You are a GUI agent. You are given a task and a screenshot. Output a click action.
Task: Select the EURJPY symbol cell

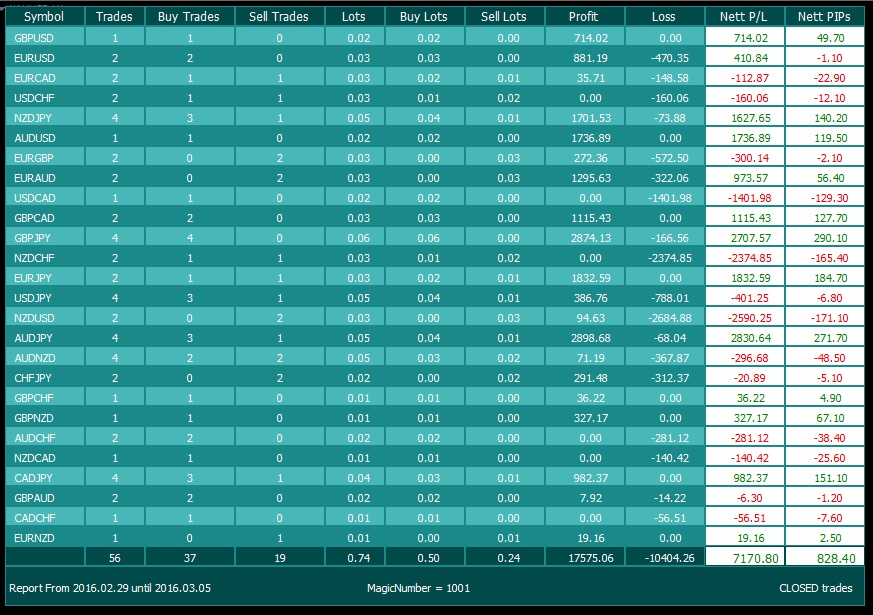[45, 278]
